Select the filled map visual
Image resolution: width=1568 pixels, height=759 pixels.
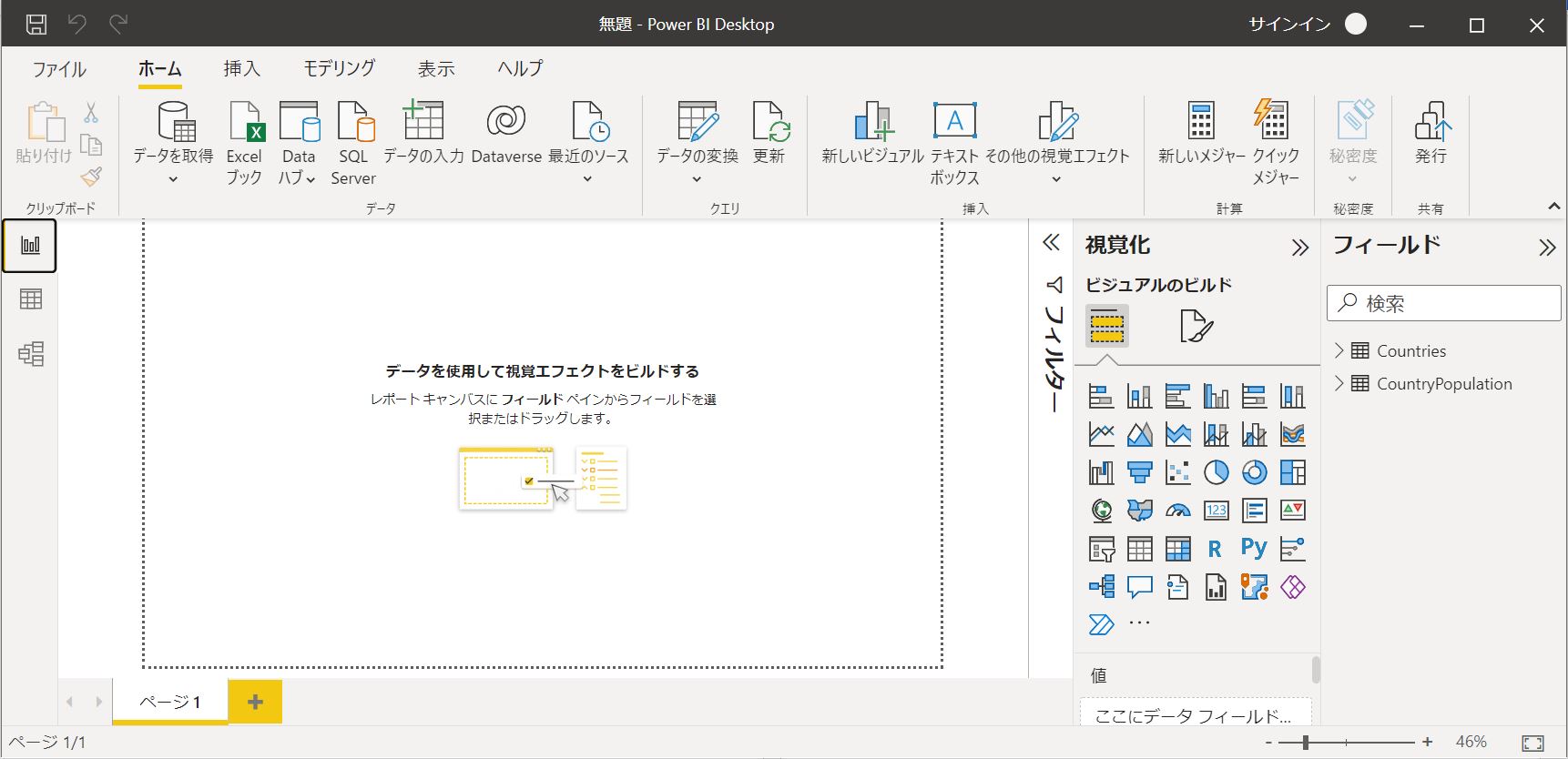[1139, 511]
